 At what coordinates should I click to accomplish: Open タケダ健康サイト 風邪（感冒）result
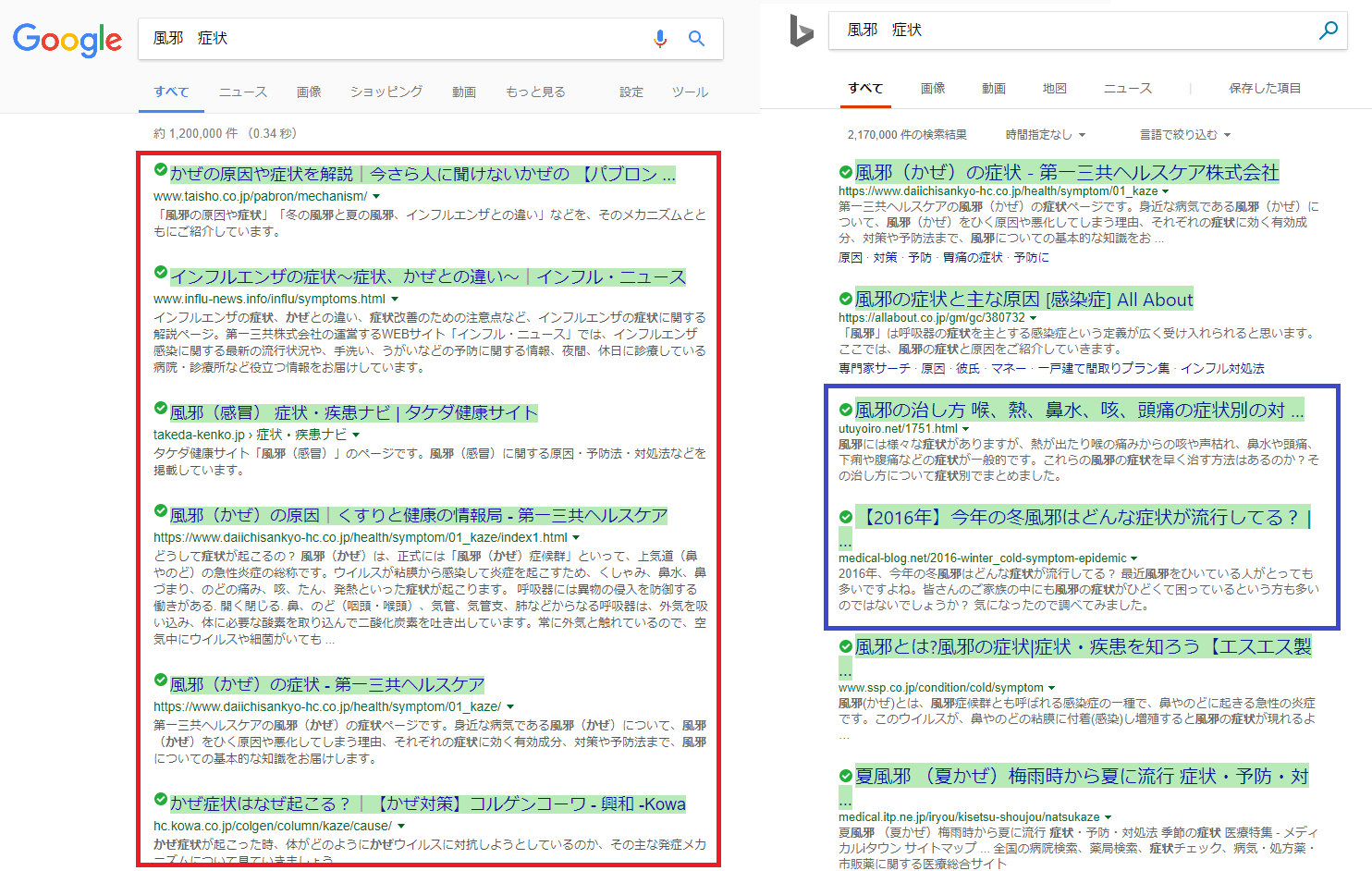click(x=353, y=412)
